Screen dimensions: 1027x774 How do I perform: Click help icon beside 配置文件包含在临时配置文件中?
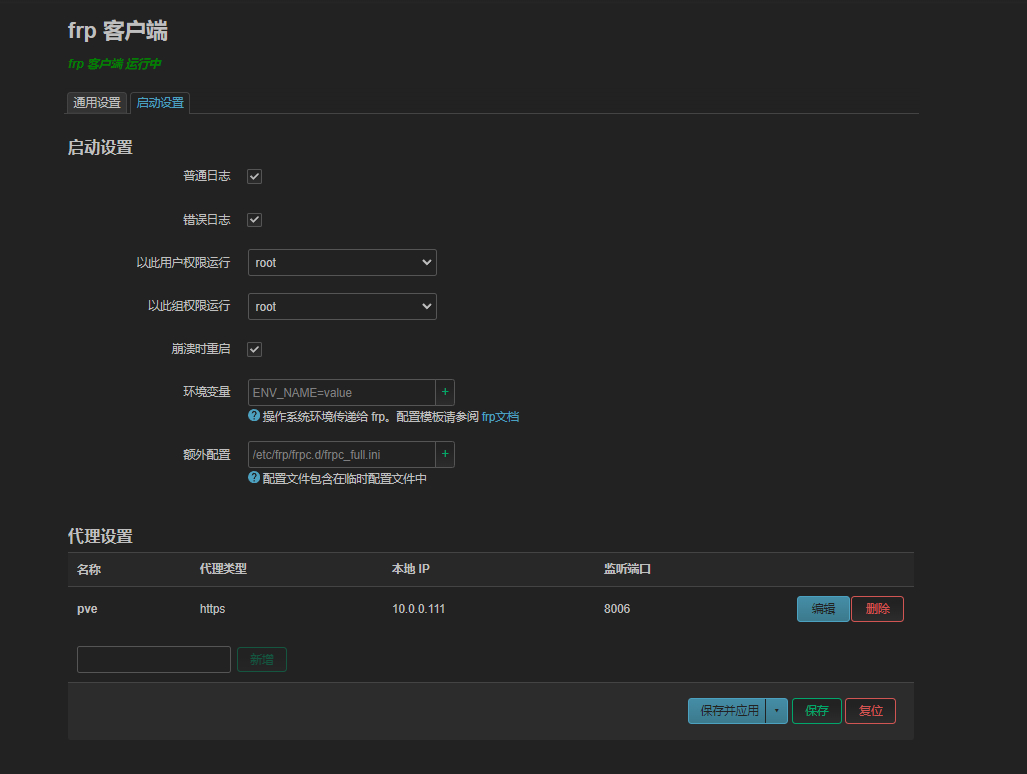pyautogui.click(x=254, y=477)
